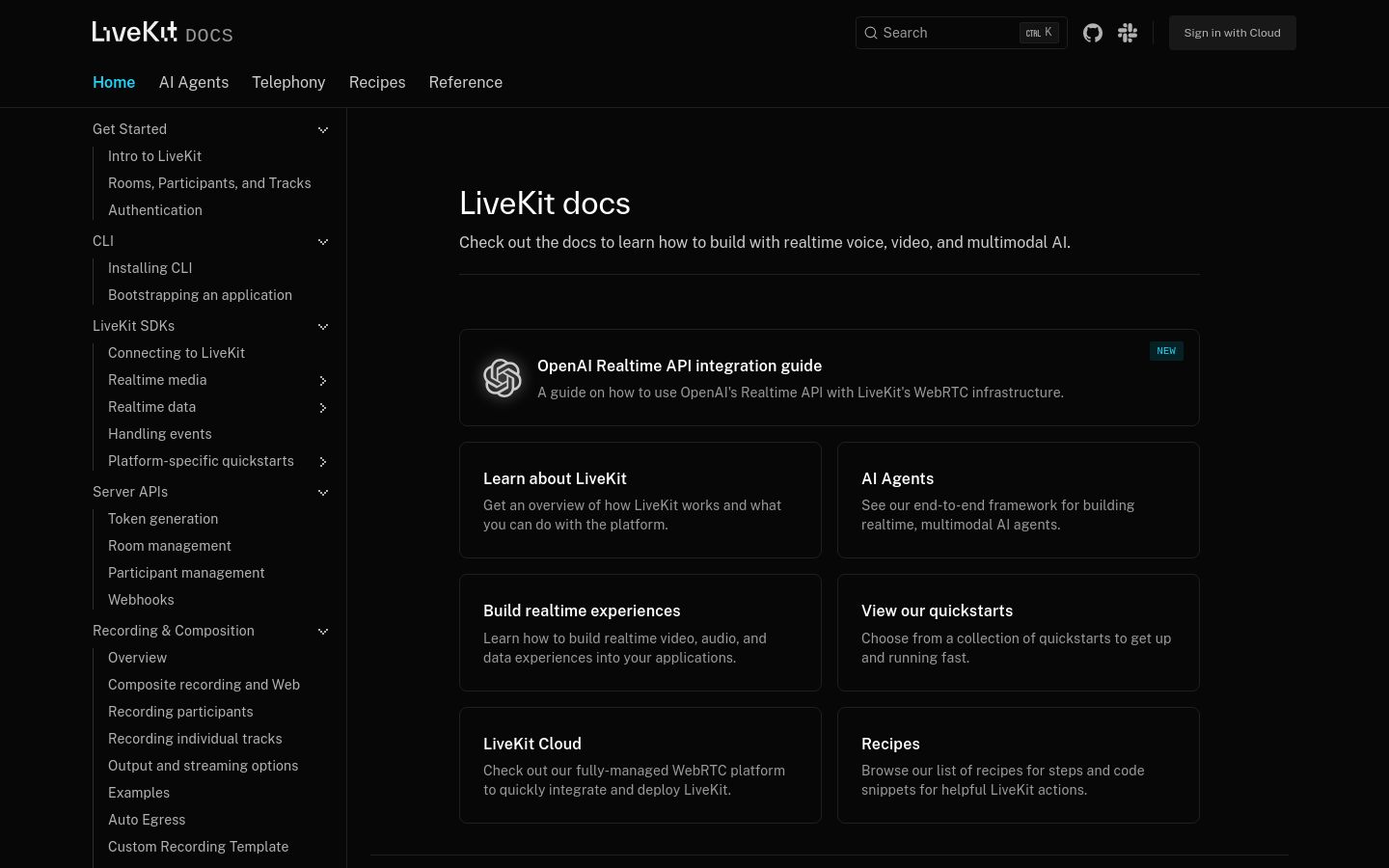
Task: Open Recording participants page
Action: coord(180,712)
